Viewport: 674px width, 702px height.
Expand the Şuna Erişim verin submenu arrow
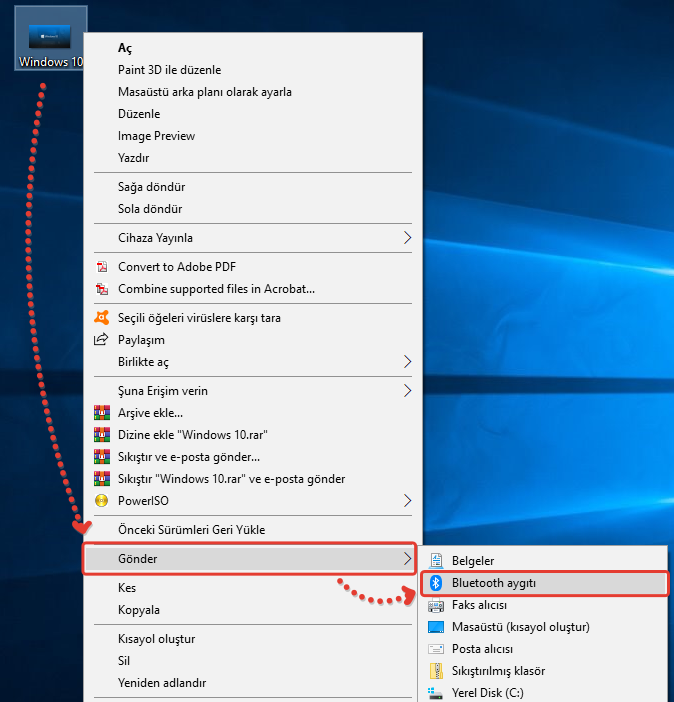[407, 391]
